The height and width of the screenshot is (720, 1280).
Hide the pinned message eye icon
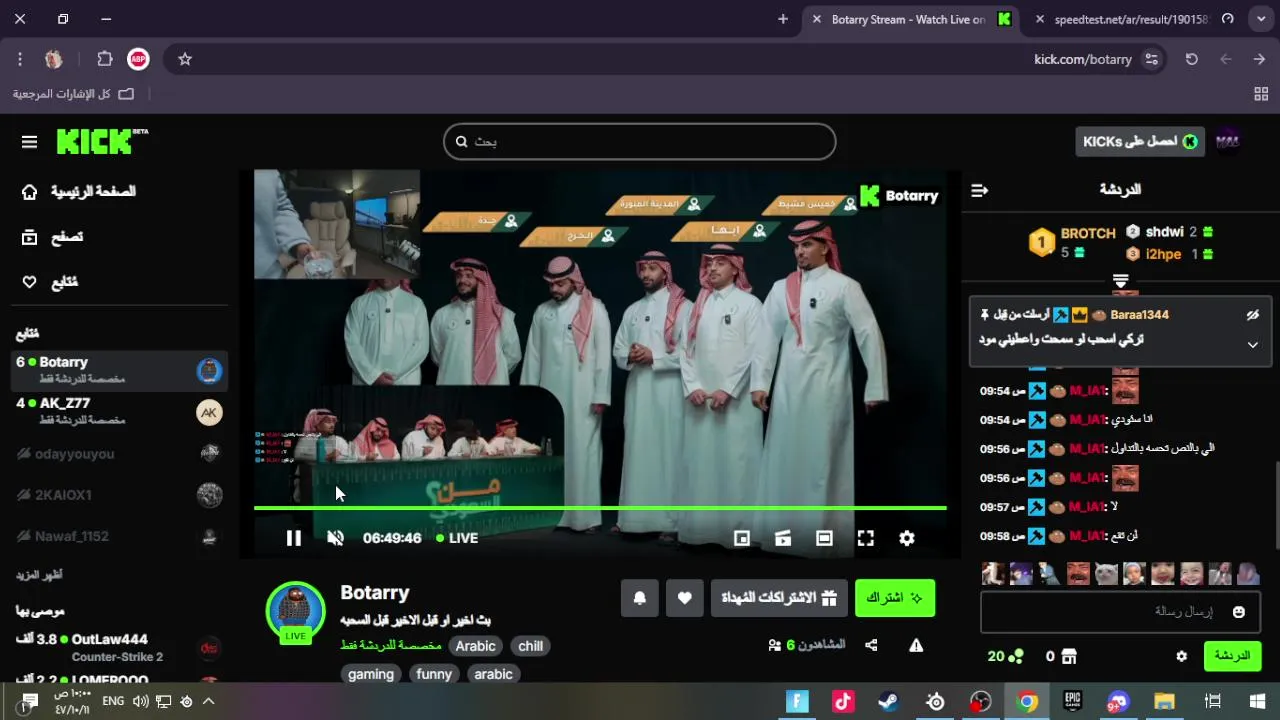tap(1253, 315)
